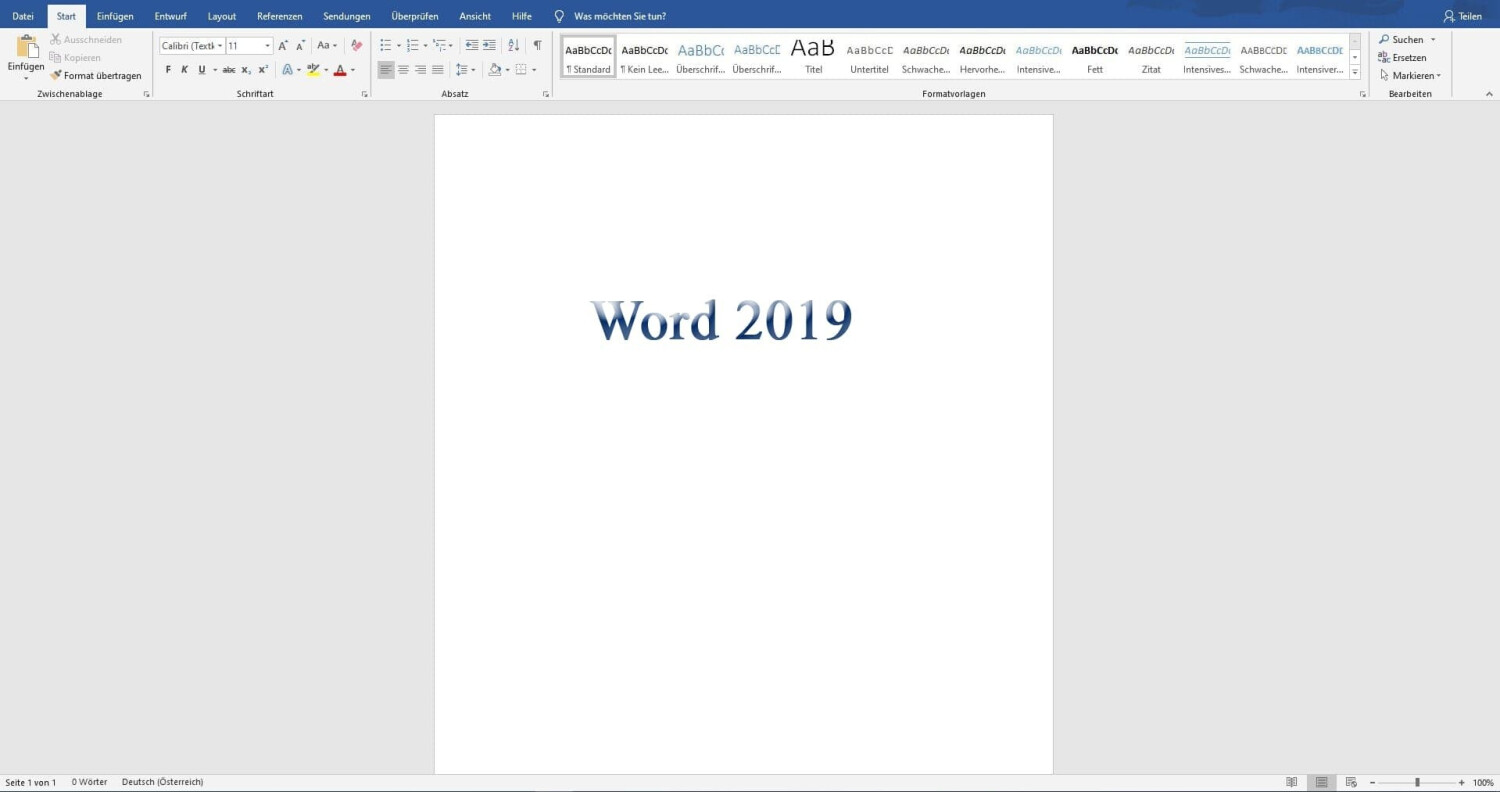Center-align the paragraph text
Image resolution: width=1500 pixels, height=792 pixels.
tap(403, 70)
